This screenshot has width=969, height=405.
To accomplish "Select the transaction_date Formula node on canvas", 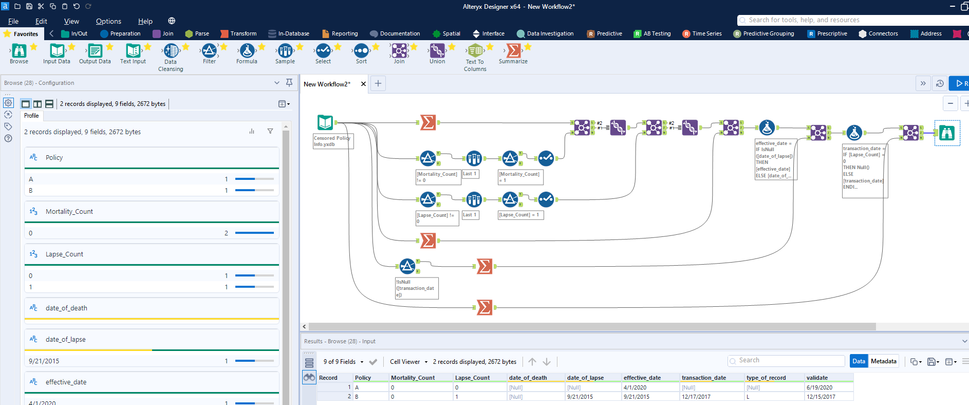I will pyautogui.click(x=855, y=132).
